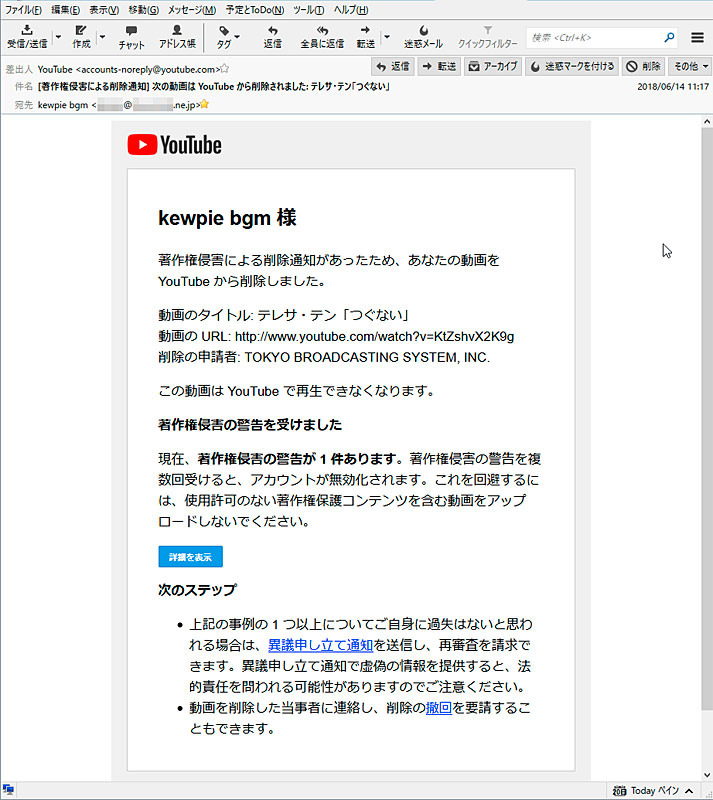Screen dimensions: 713x800
Task: Click the kewpie bgm 様 heading
Action: coord(227,218)
